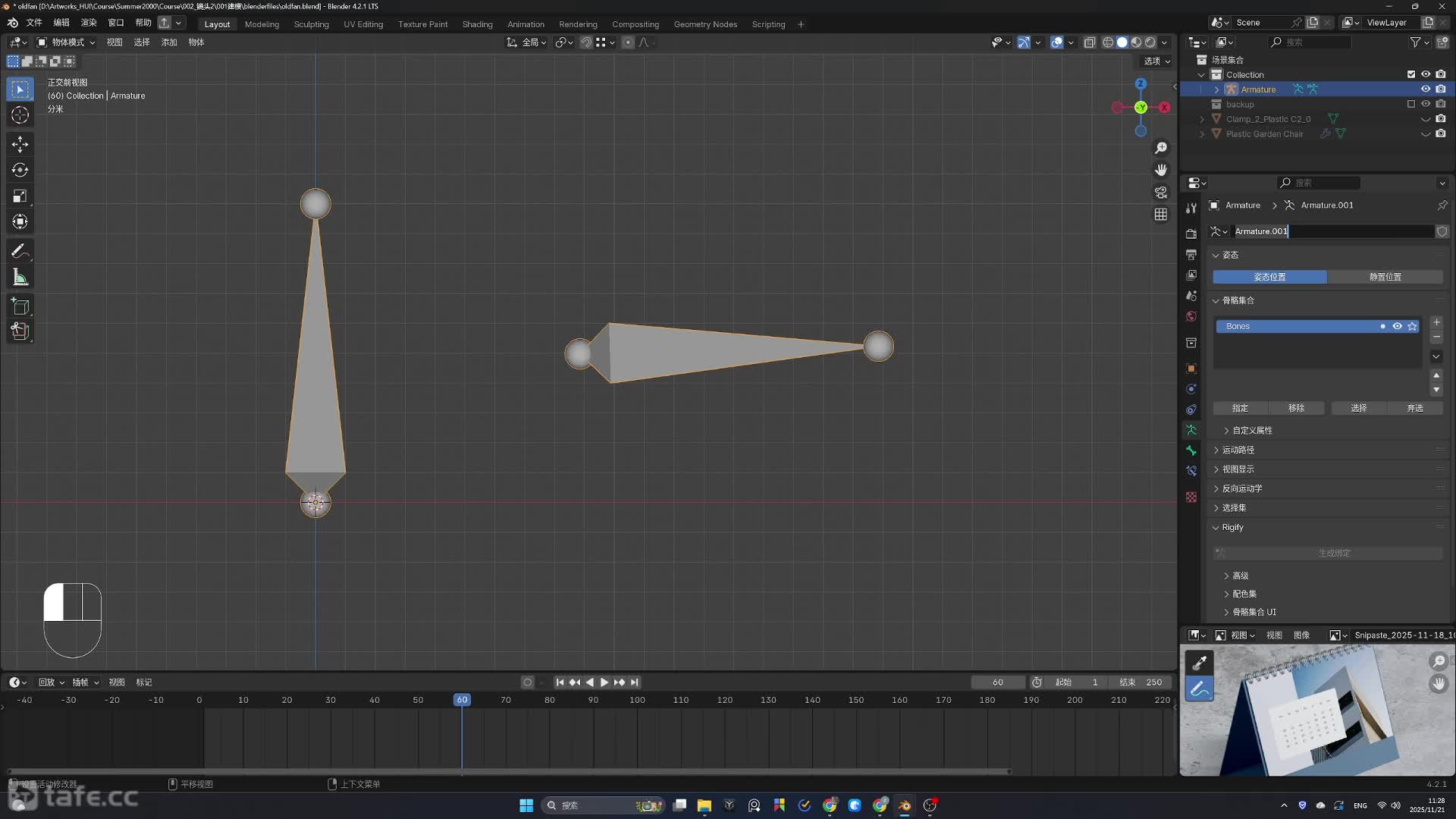Expand the 运动路径 panel

click(x=1238, y=450)
